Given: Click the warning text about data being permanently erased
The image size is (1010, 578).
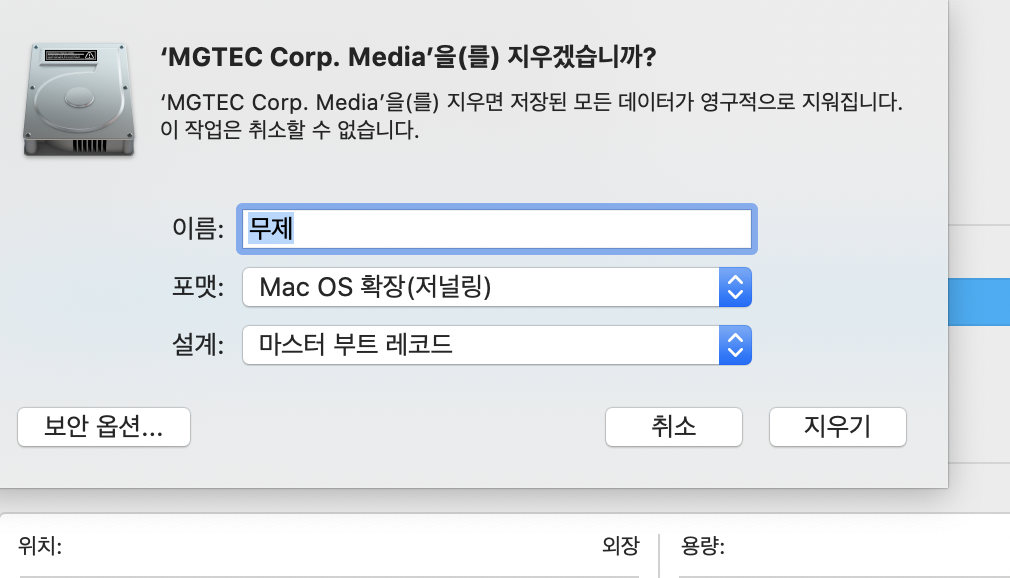Looking at the screenshot, I should pos(531,116).
